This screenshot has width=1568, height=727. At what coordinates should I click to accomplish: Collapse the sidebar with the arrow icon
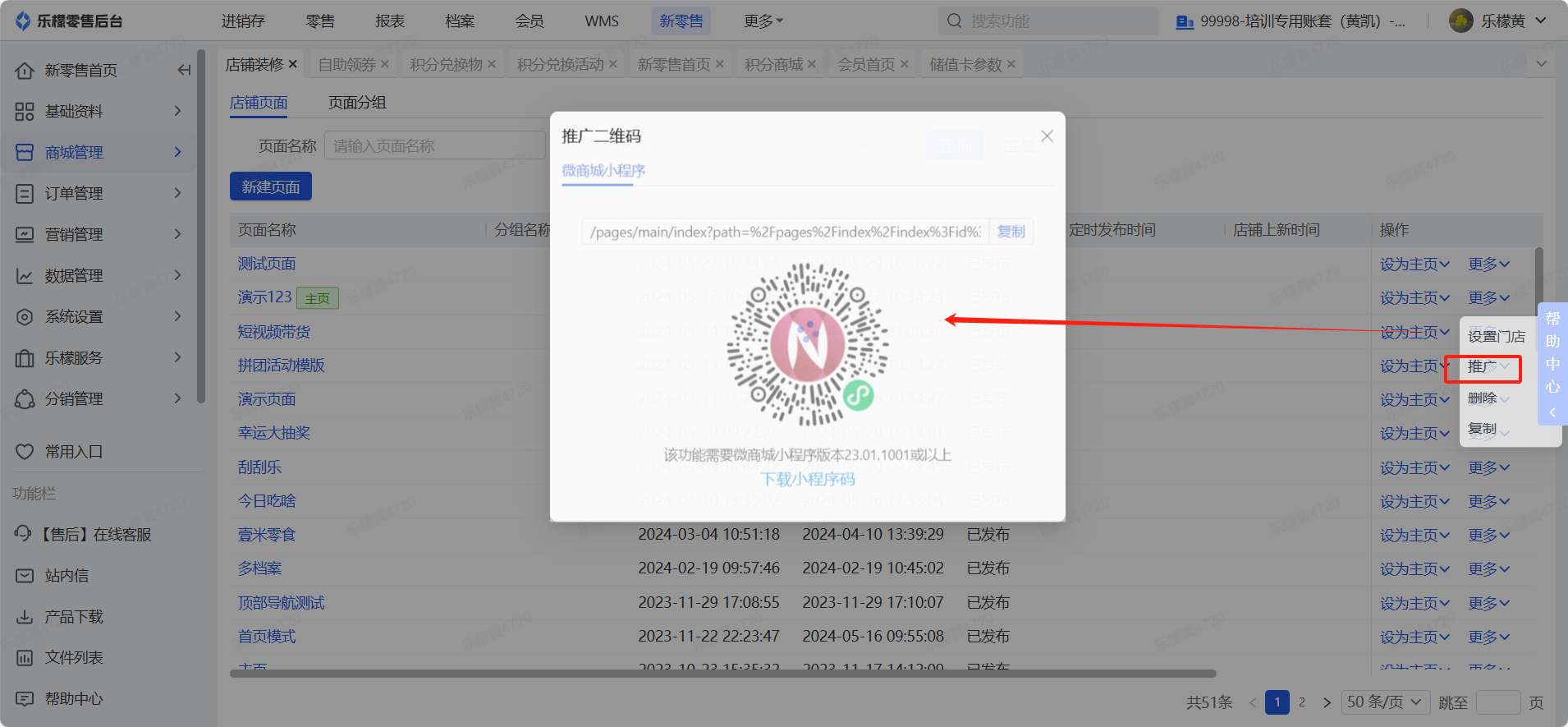pyautogui.click(x=184, y=71)
